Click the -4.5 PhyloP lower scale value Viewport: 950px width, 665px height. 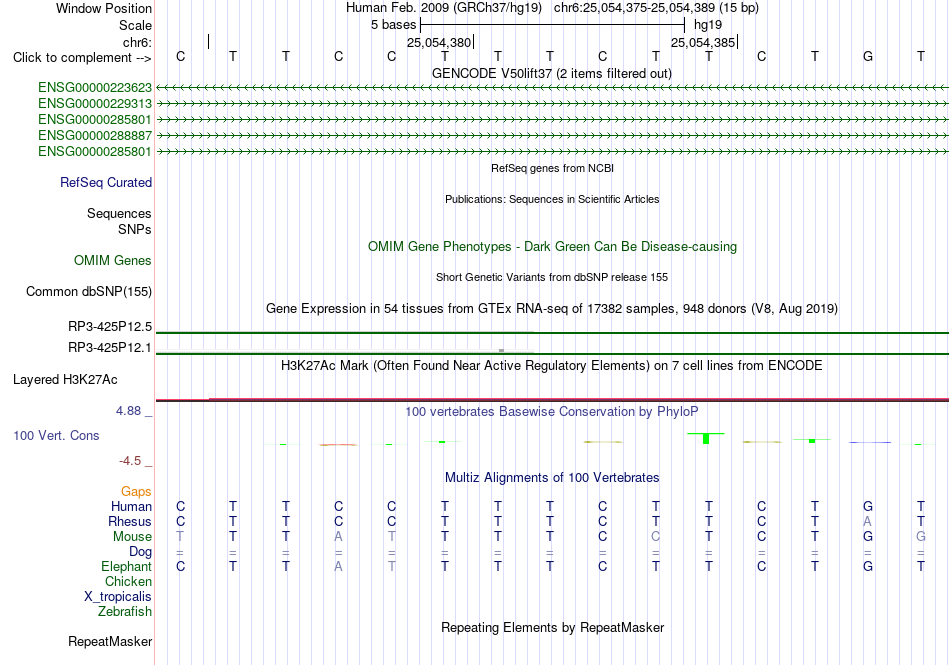(130, 461)
